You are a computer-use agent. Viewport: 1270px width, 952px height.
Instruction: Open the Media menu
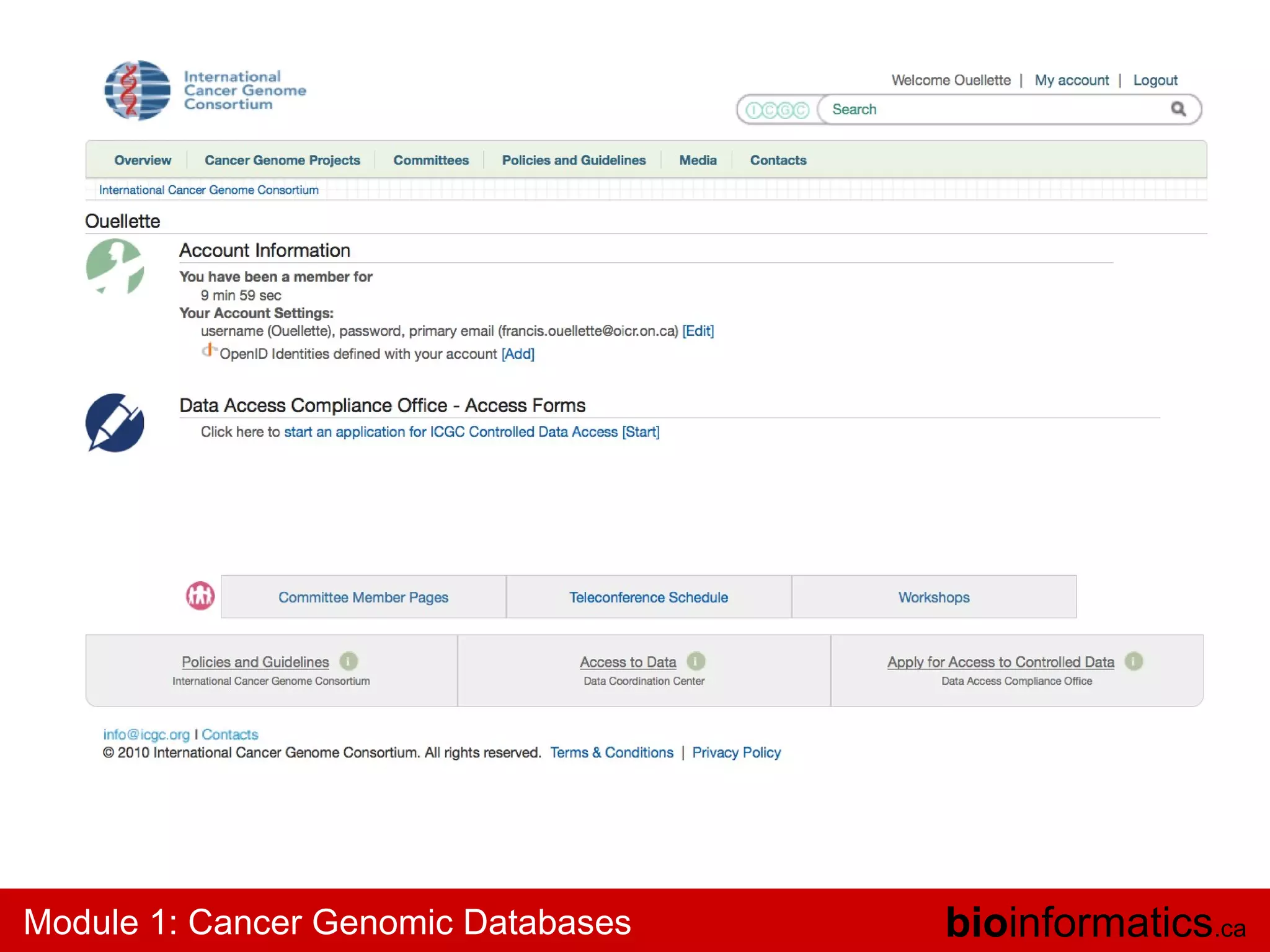pos(698,160)
